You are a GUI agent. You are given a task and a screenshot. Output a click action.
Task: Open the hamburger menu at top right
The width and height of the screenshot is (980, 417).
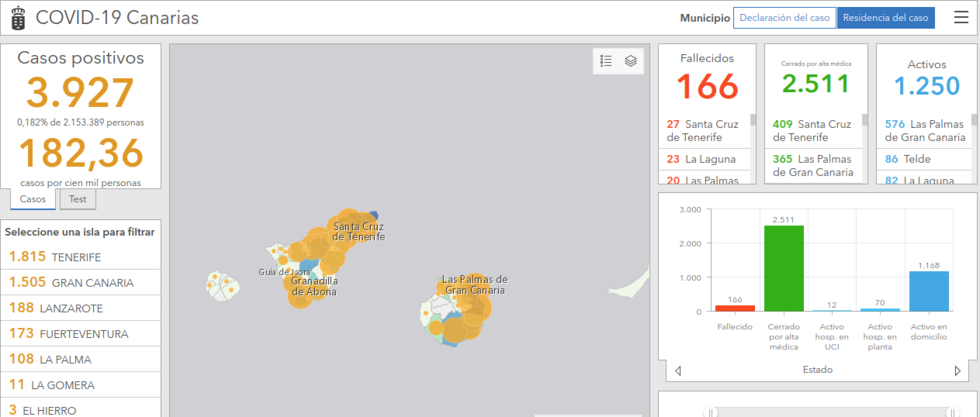coord(961,18)
